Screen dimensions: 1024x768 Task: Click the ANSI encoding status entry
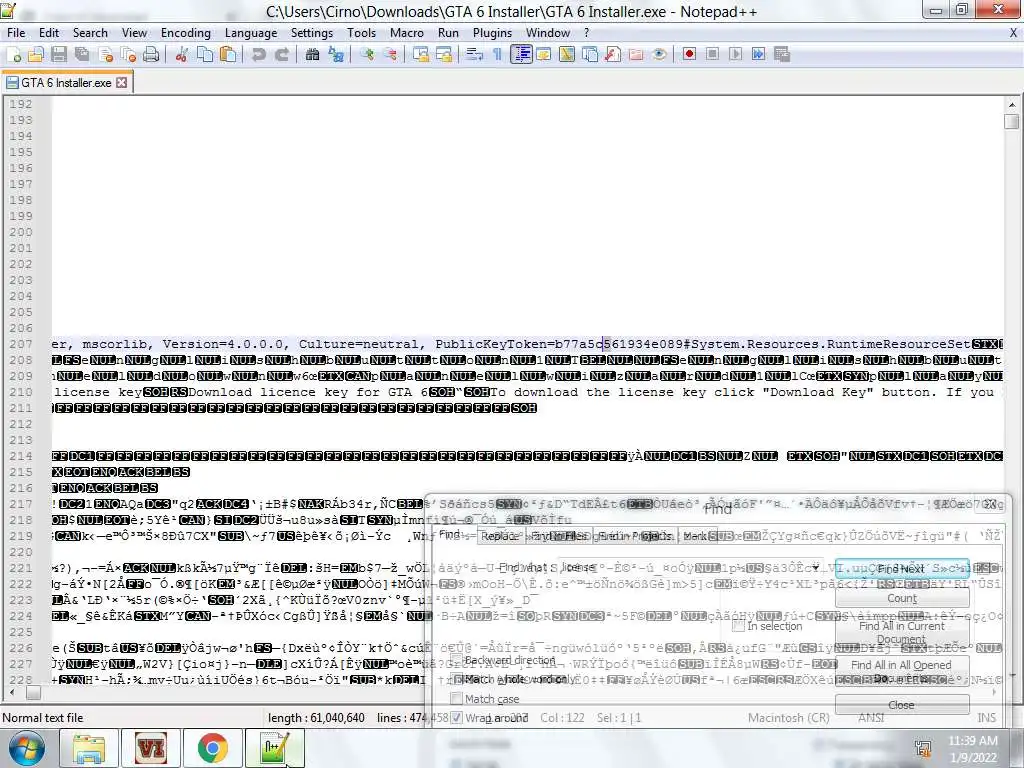coord(871,718)
